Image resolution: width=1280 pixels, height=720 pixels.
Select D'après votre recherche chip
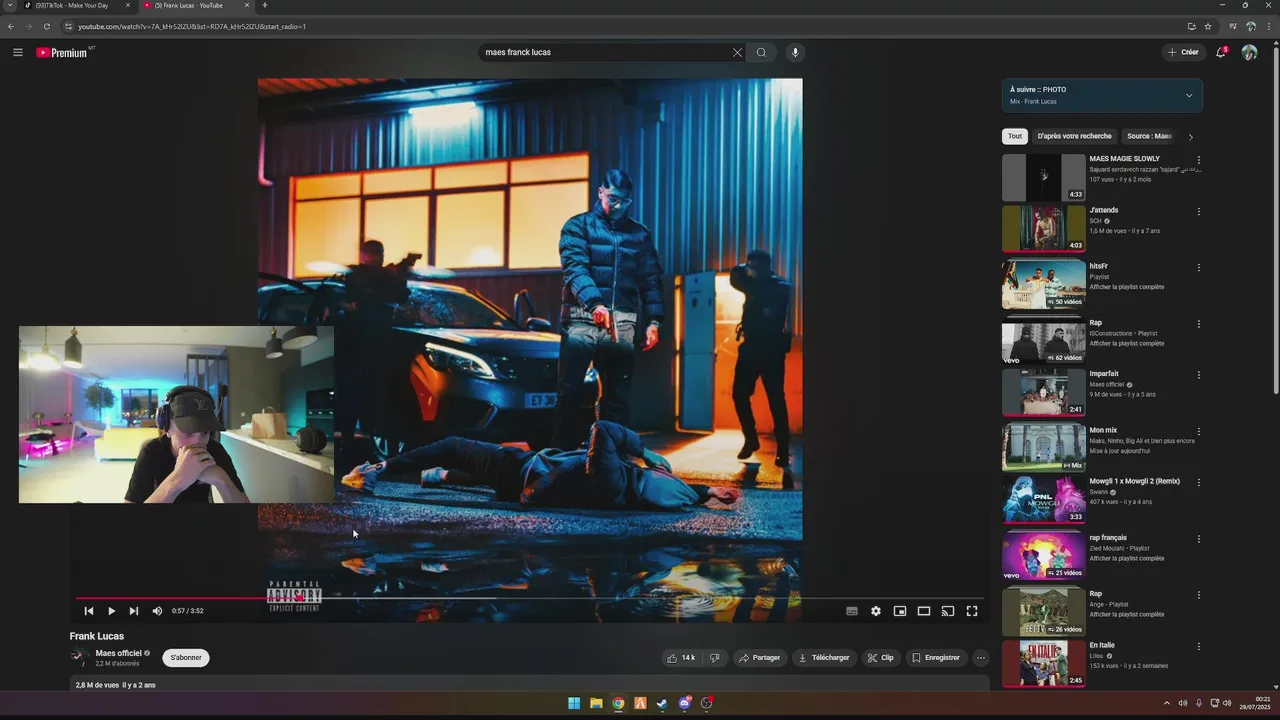[x=1074, y=136]
